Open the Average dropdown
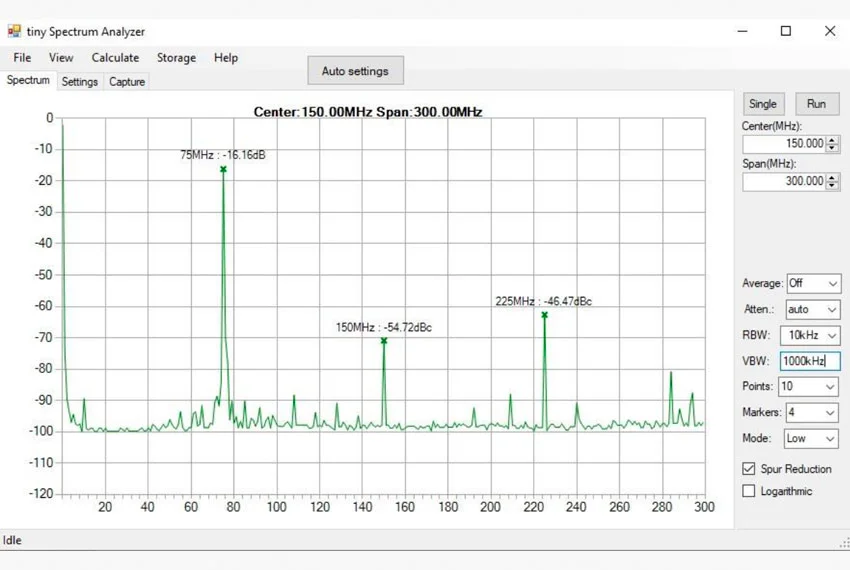 pos(811,284)
